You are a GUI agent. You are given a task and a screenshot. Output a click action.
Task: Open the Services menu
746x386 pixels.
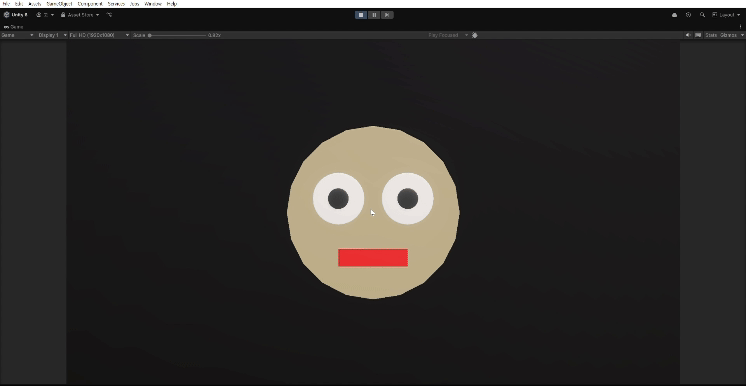pyautogui.click(x=116, y=4)
